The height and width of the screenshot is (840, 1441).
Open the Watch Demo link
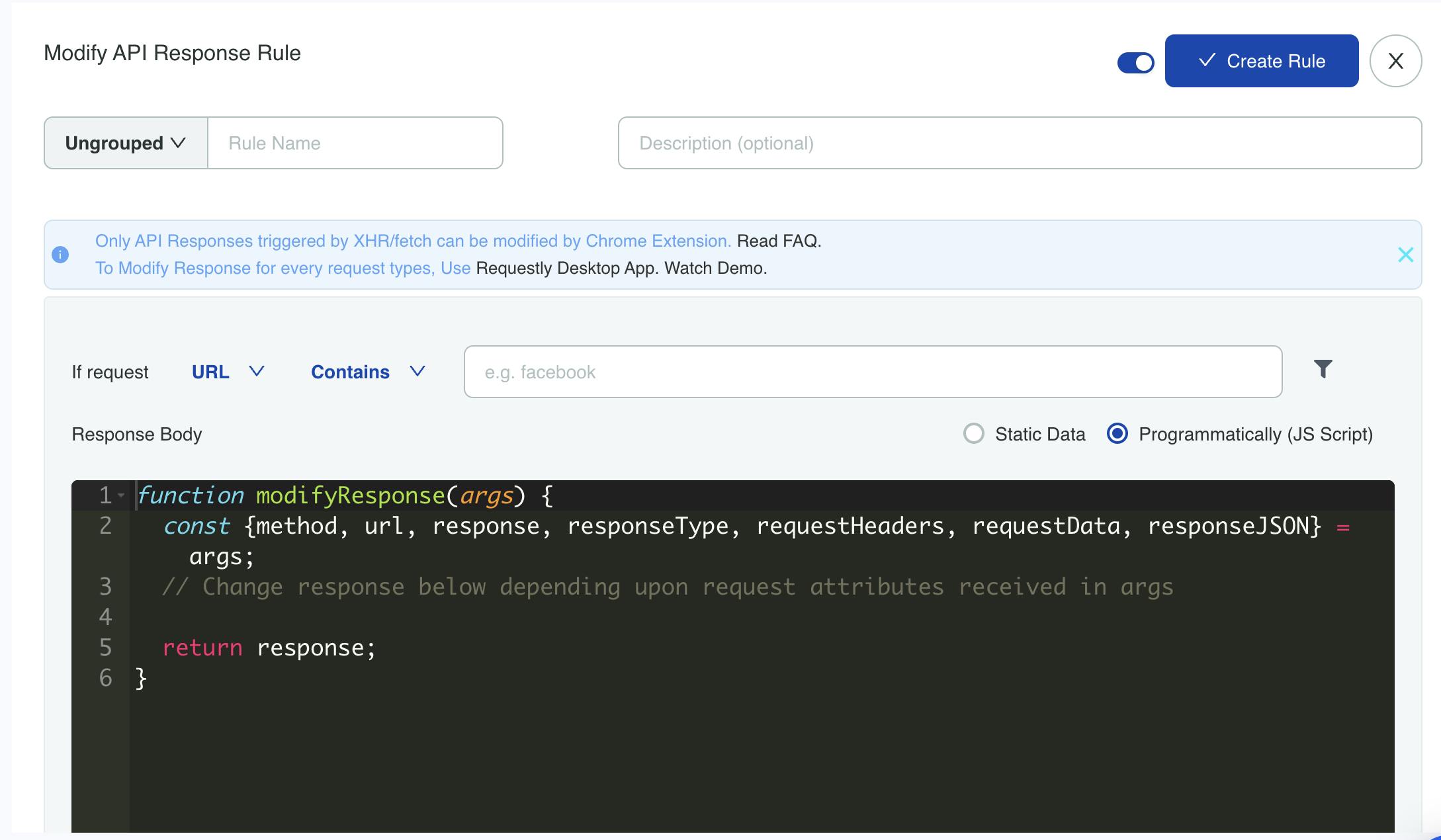[715, 268]
